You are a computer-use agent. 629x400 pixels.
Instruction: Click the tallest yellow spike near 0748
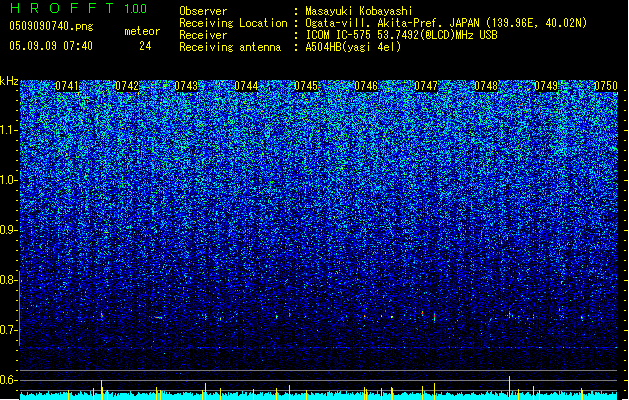(x=509, y=388)
